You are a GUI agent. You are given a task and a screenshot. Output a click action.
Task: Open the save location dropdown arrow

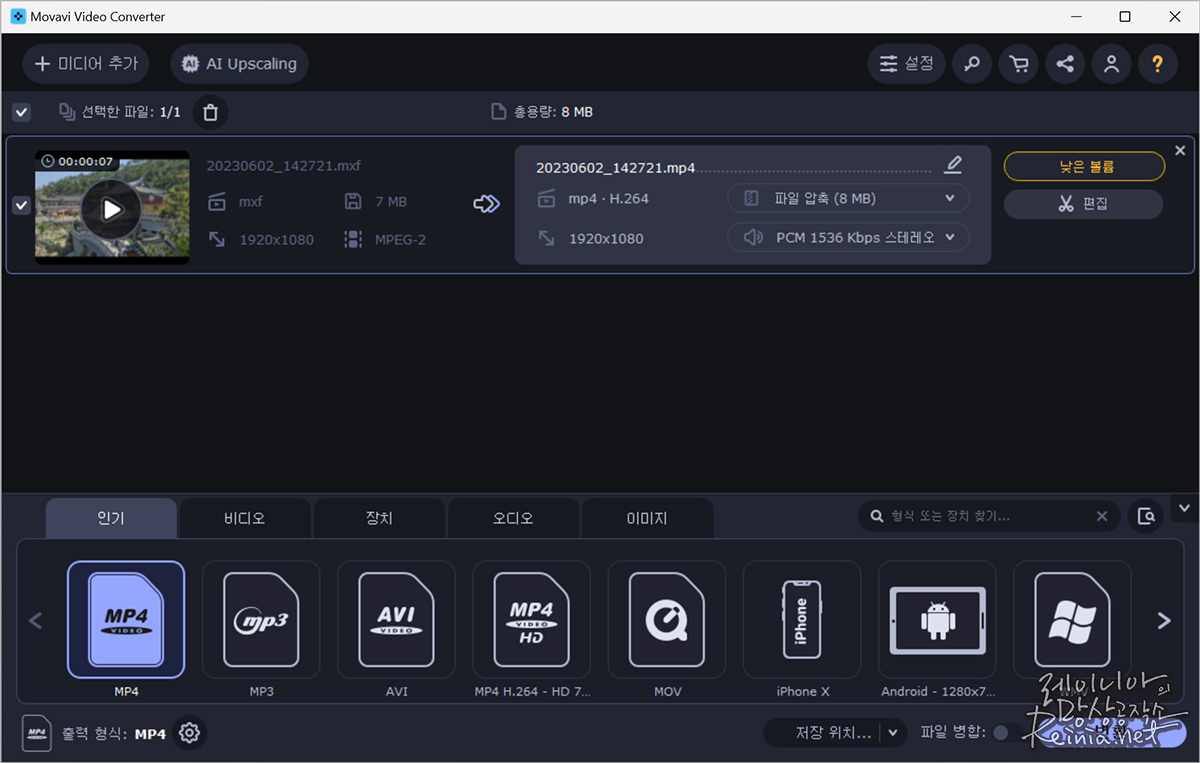pos(893,733)
